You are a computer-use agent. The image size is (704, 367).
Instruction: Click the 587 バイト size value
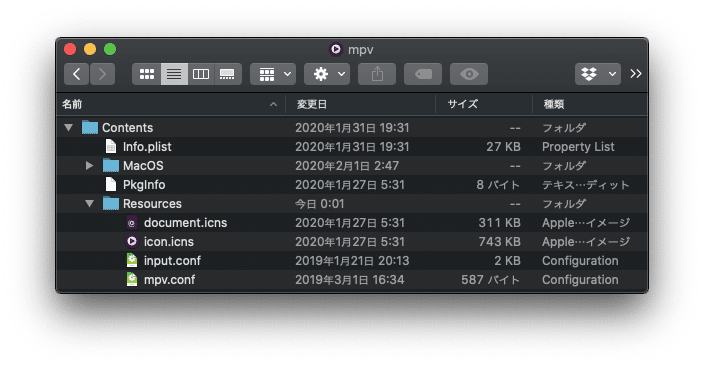click(x=491, y=280)
